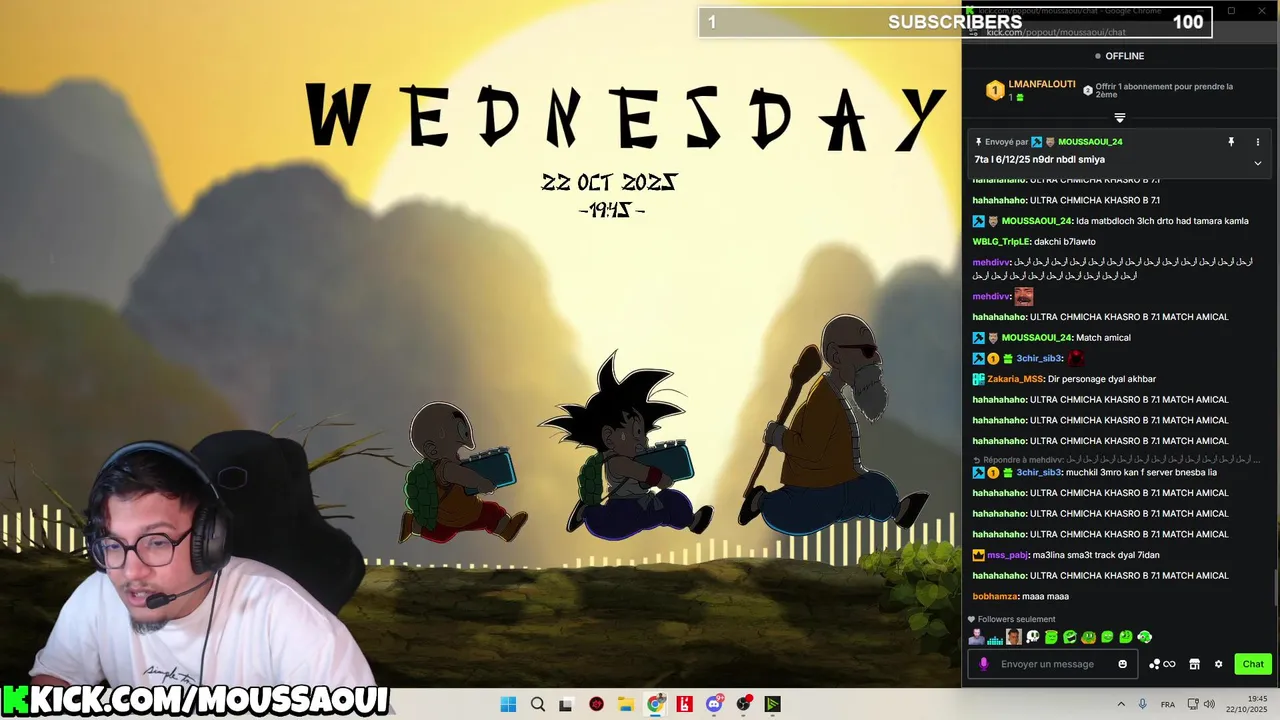This screenshot has width=1280, height=720.
Task: Open Windows taskbar search
Action: coord(538,704)
